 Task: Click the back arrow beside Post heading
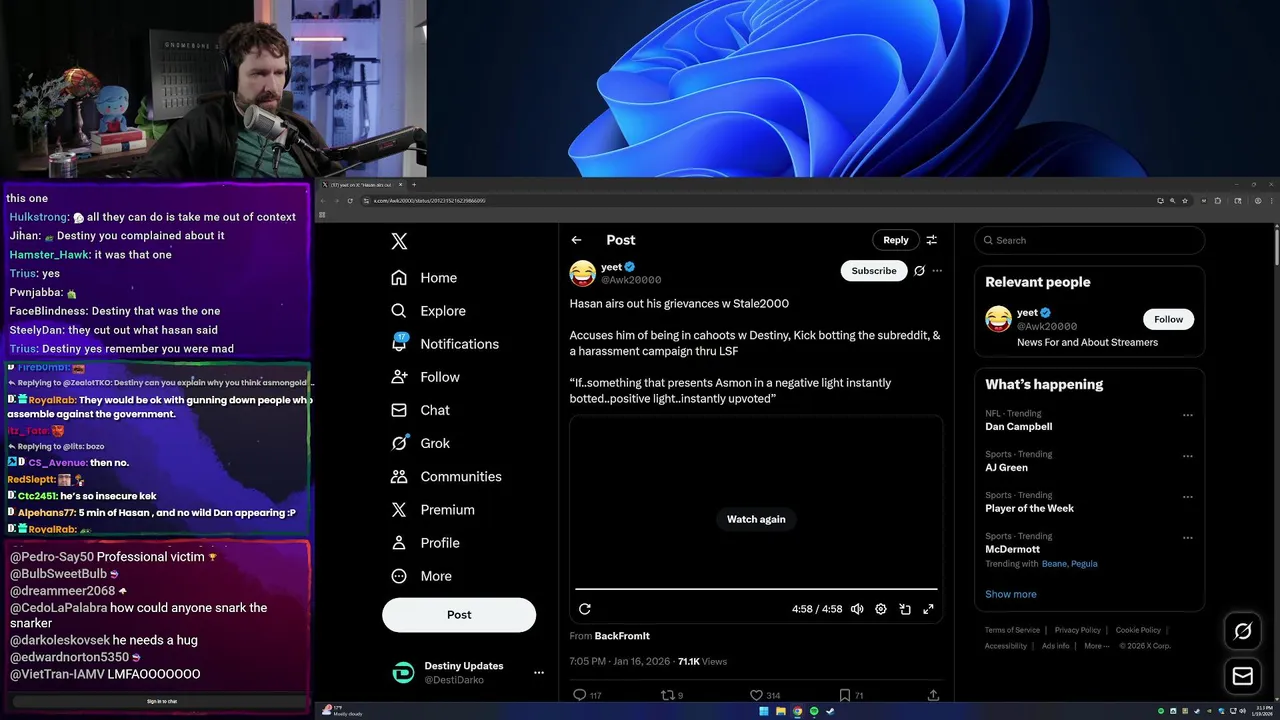click(x=576, y=240)
